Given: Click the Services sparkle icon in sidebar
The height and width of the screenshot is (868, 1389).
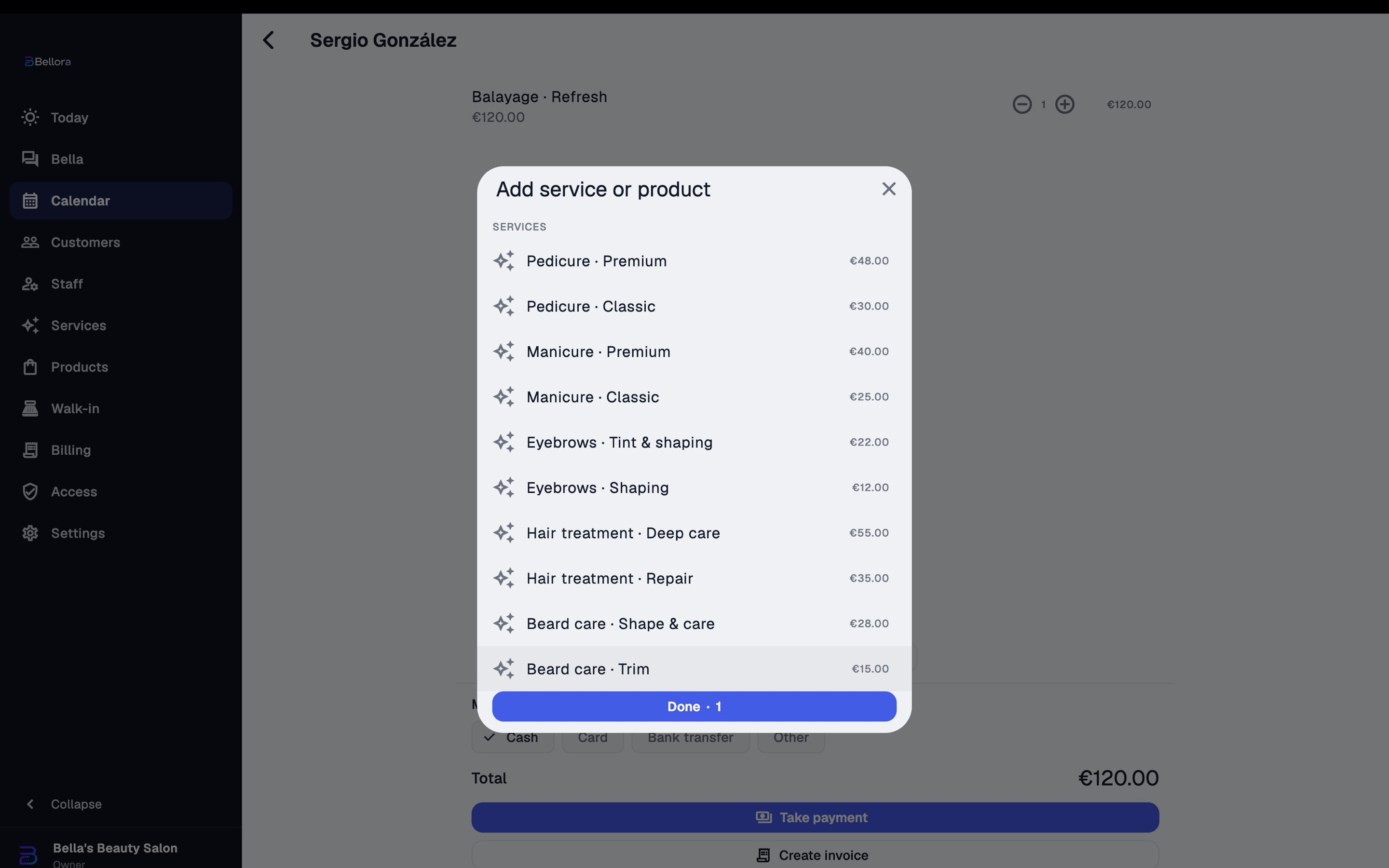Looking at the screenshot, I should (x=30, y=325).
